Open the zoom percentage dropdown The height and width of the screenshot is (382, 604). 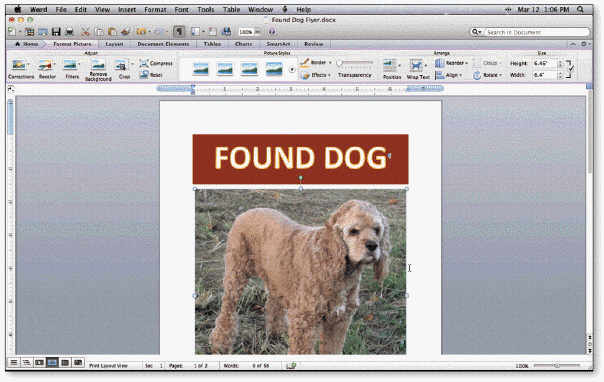point(258,32)
